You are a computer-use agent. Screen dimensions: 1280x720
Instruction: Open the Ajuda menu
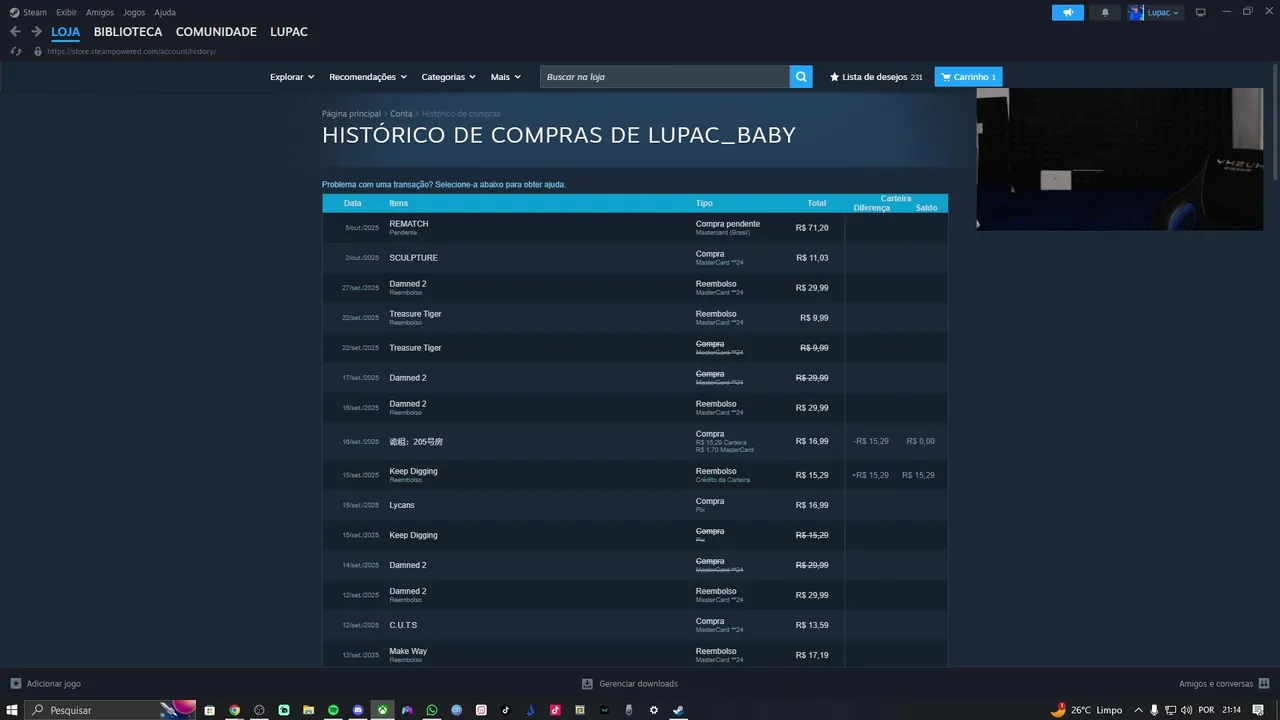[x=165, y=12]
